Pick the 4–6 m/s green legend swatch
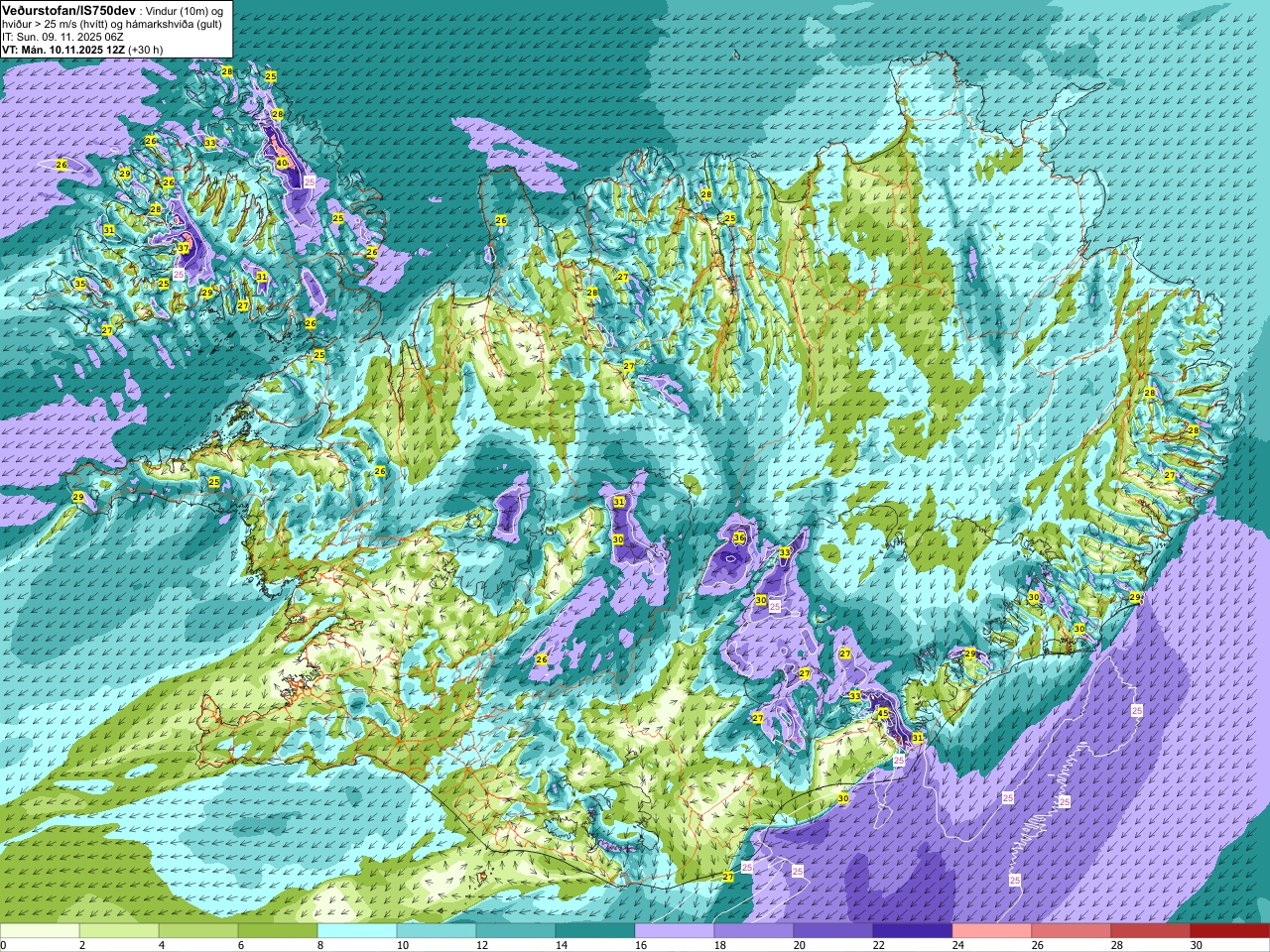 click(198, 931)
